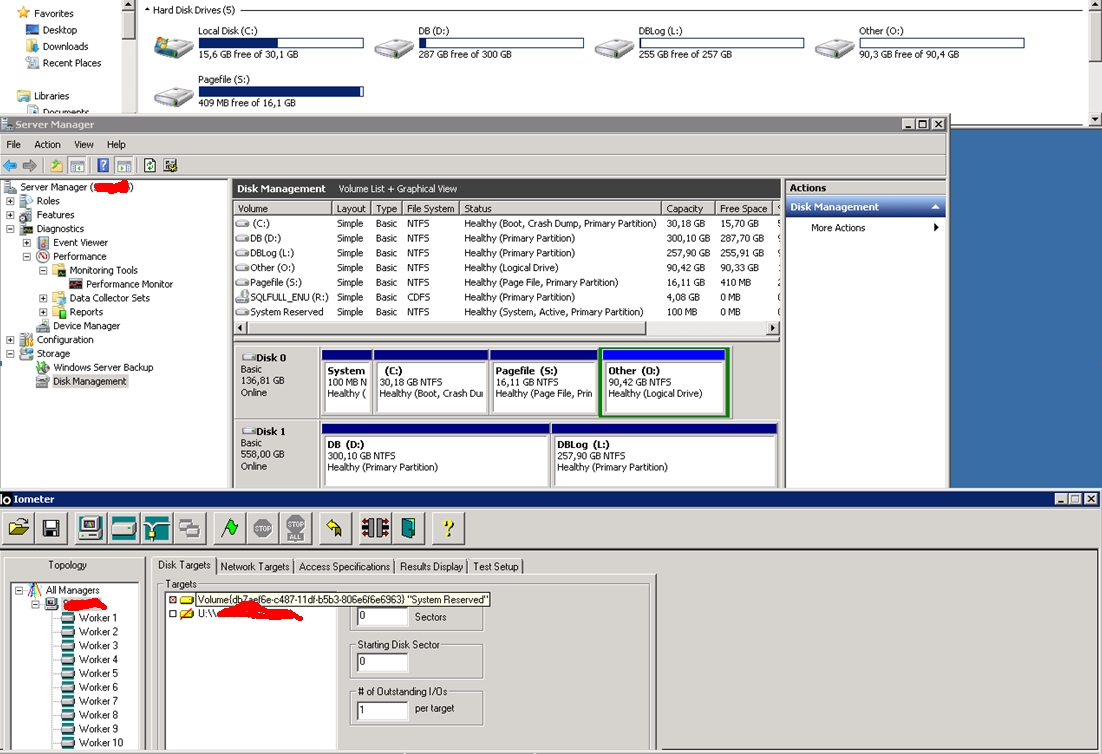The image size is (1102, 754).
Task: Click the Starting Disk Sector input field
Action: click(382, 662)
